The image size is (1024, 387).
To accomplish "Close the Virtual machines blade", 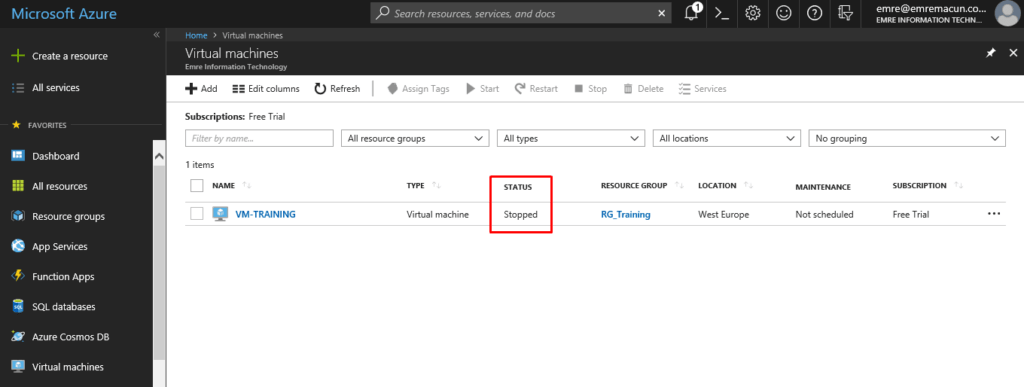I will 1013,53.
